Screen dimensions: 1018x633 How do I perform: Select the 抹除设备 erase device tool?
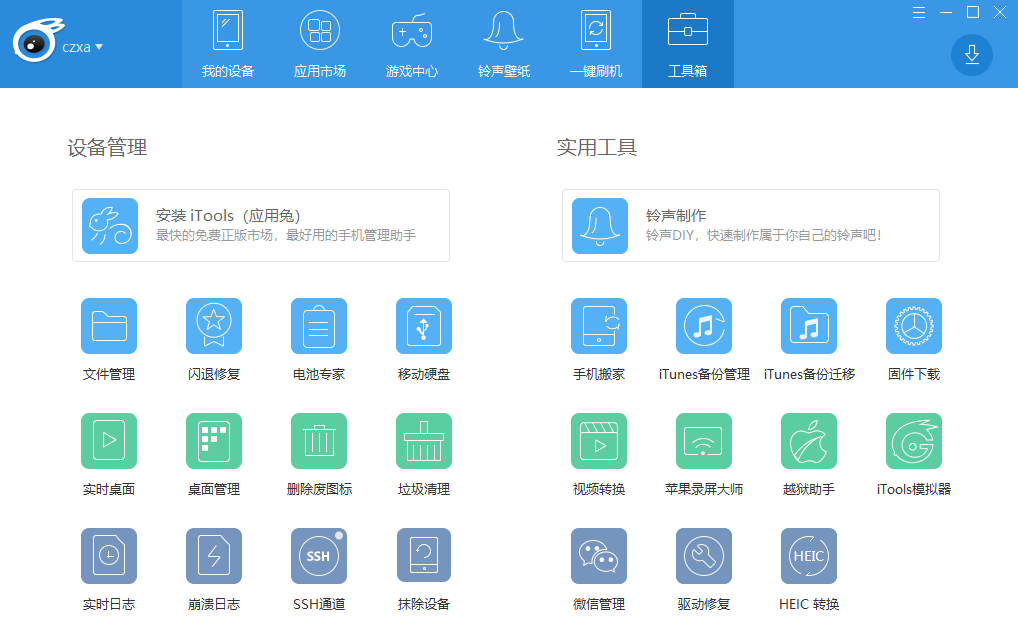tap(424, 556)
